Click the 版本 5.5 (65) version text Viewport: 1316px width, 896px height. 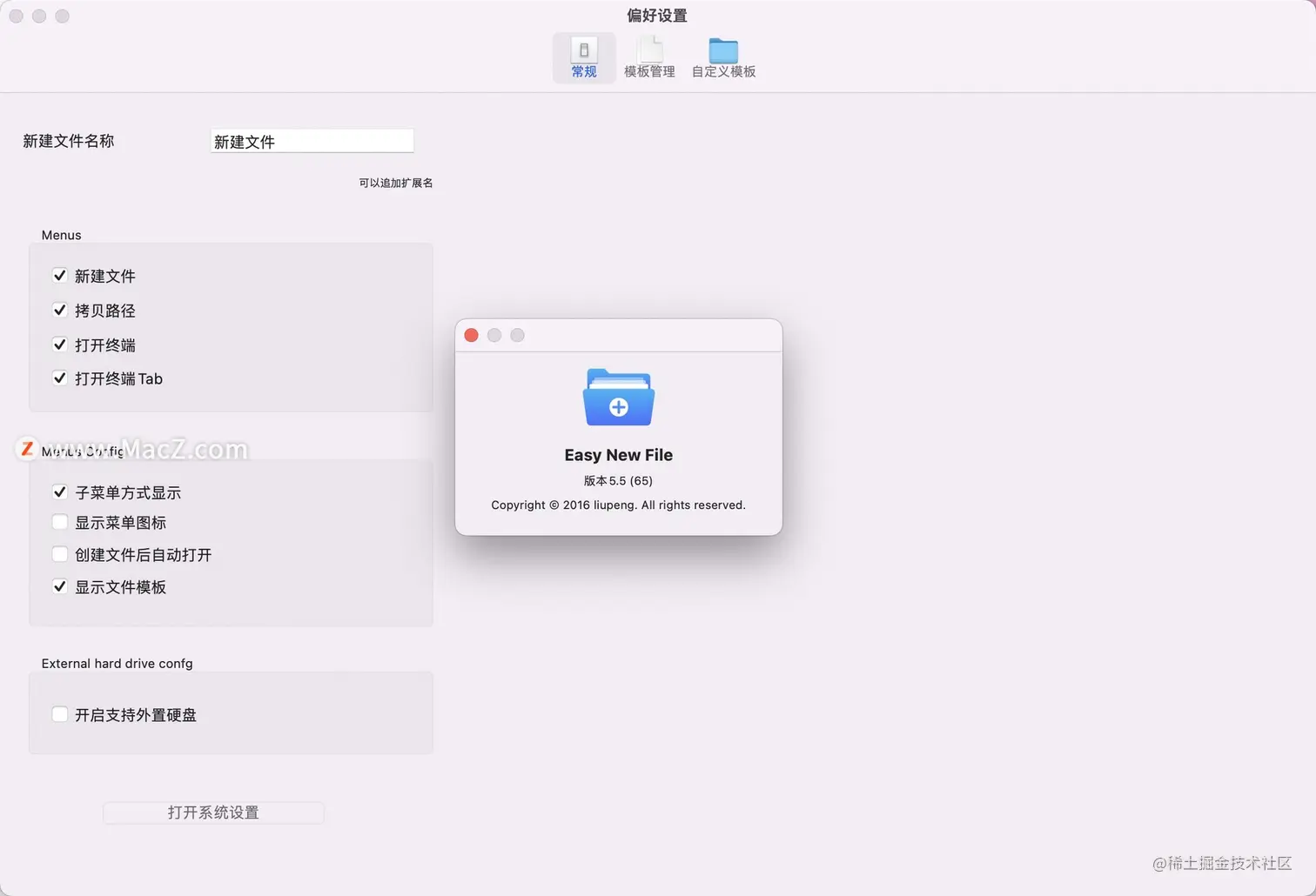point(618,480)
